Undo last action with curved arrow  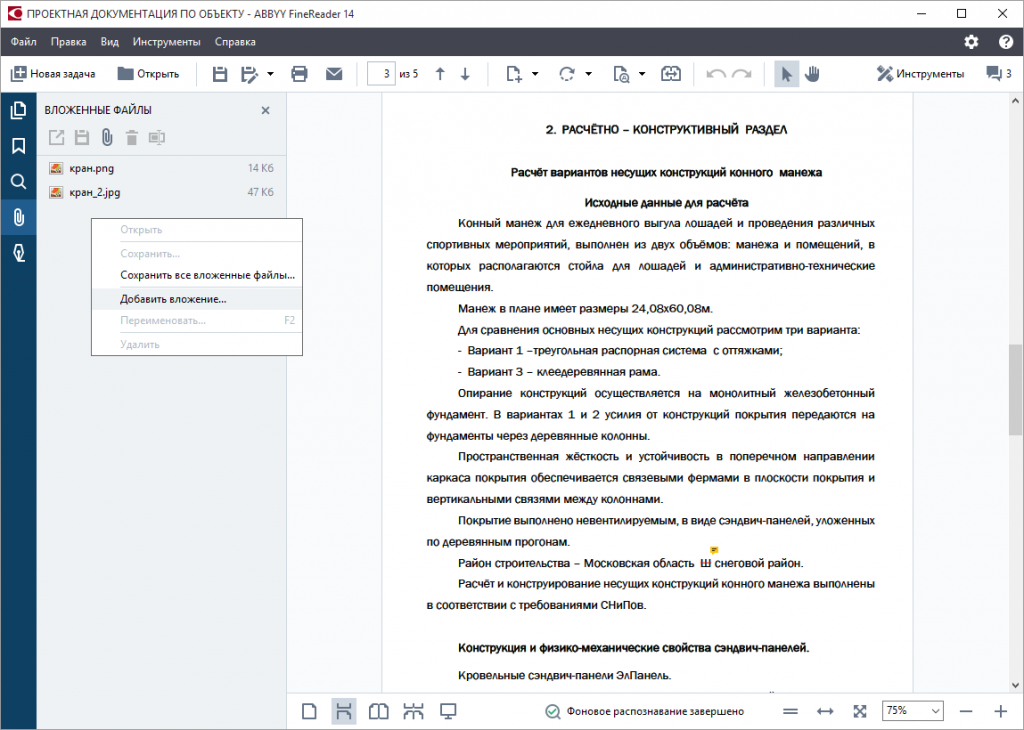click(x=716, y=74)
